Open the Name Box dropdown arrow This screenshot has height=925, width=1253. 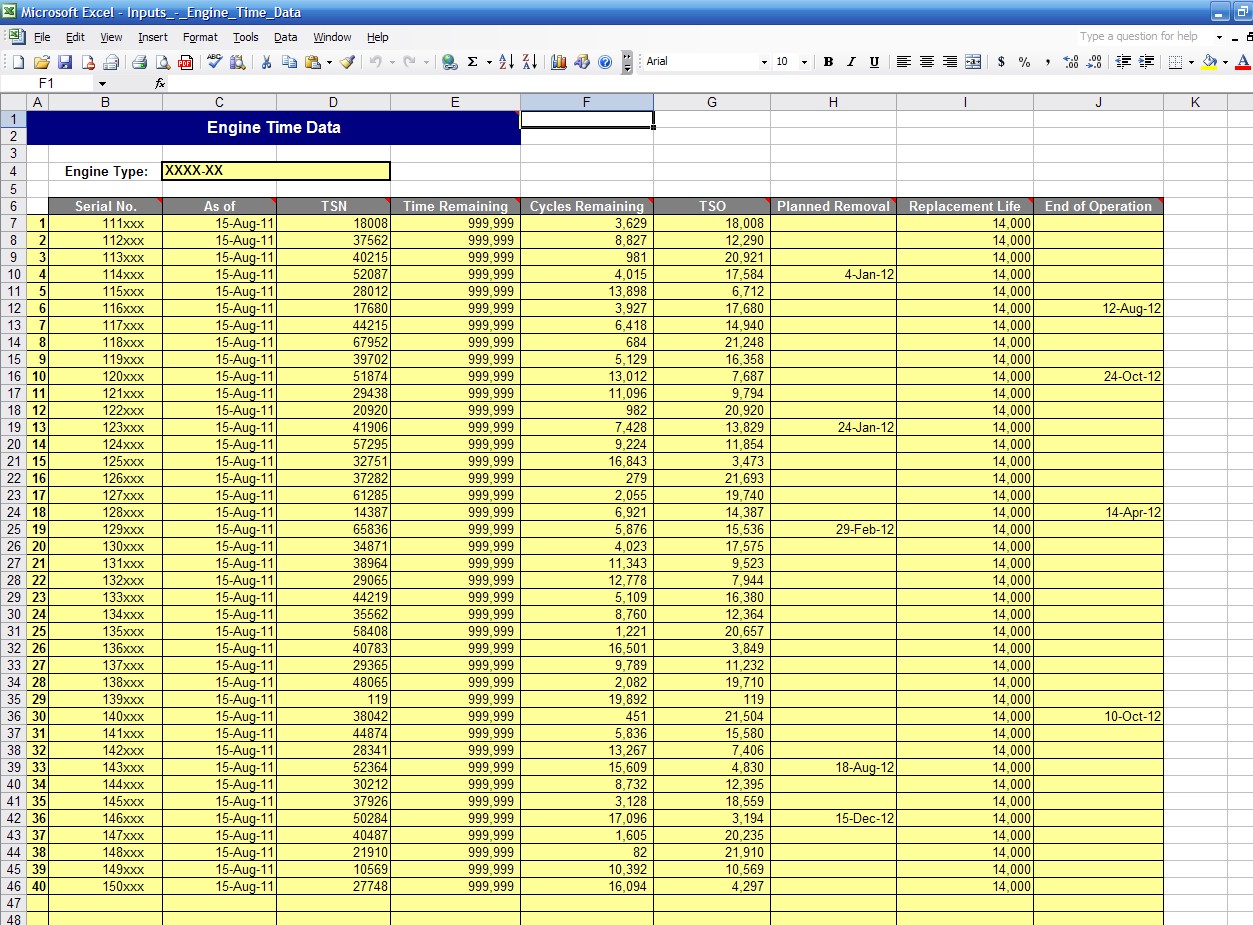[102, 84]
